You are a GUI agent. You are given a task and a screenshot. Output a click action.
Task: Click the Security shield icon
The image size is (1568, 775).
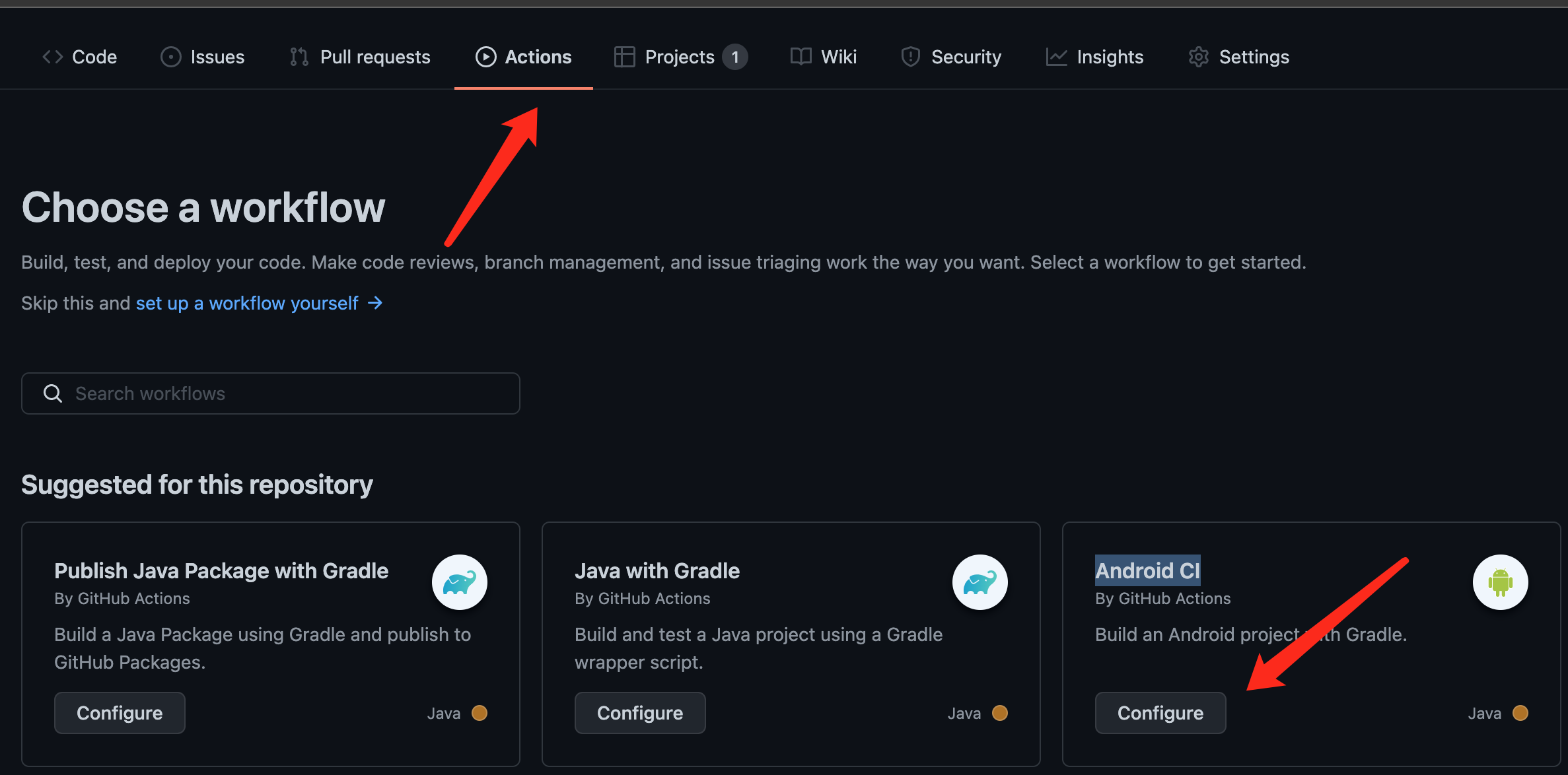pos(911,57)
